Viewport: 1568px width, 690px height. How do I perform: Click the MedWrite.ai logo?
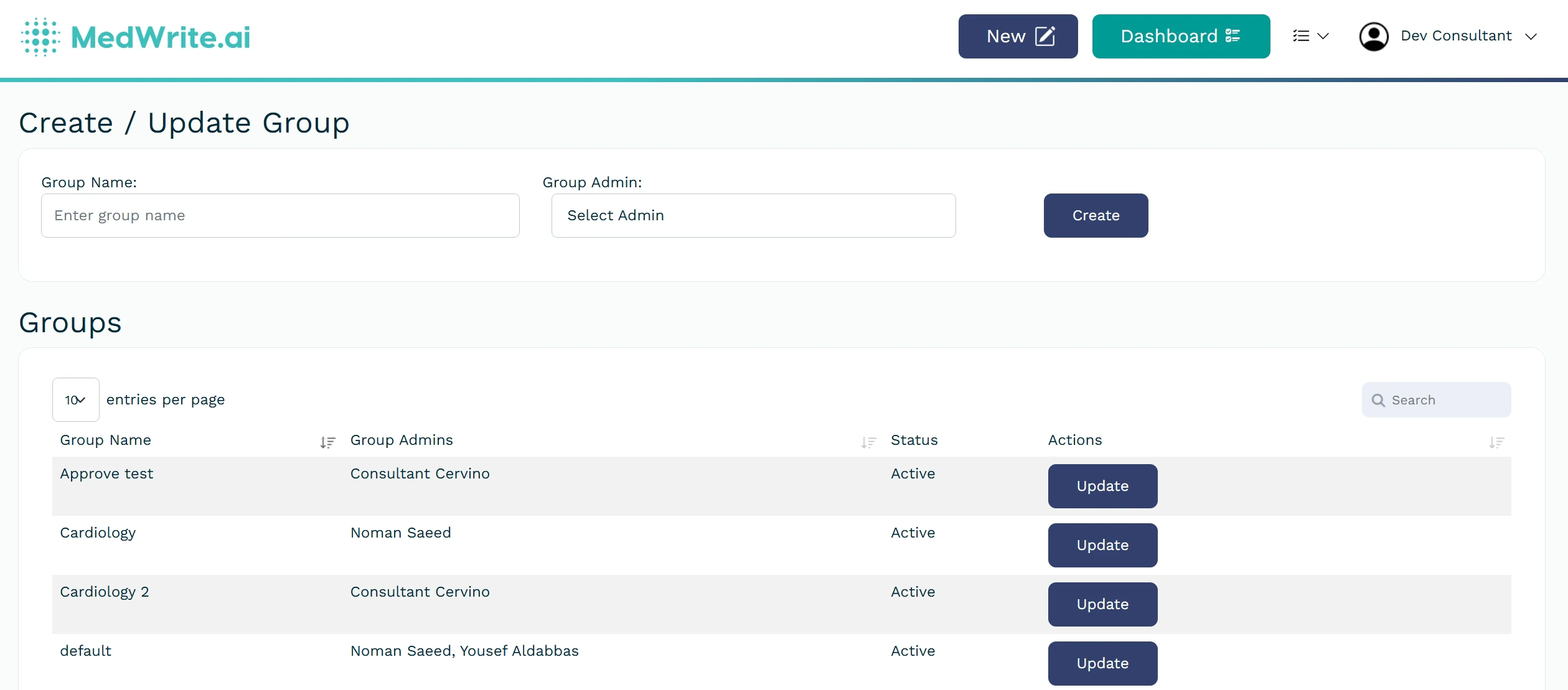pyautogui.click(x=136, y=37)
